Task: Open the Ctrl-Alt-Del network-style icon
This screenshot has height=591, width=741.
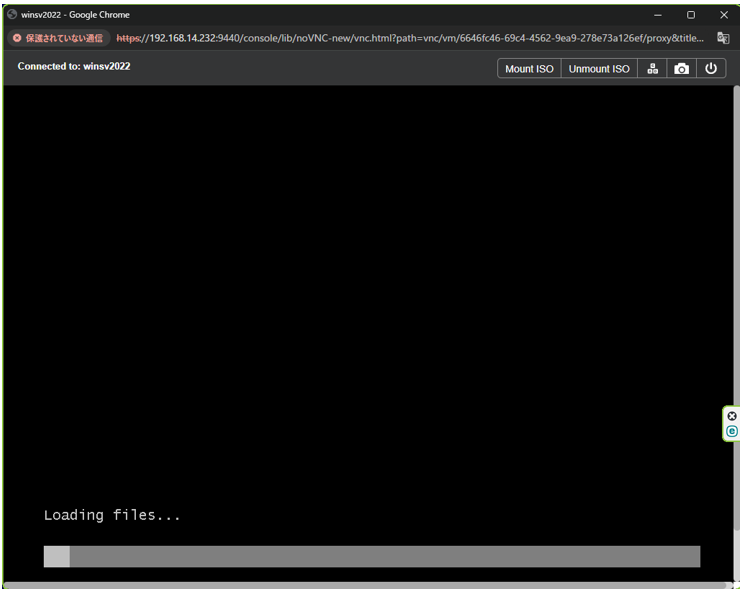Action: 652,69
